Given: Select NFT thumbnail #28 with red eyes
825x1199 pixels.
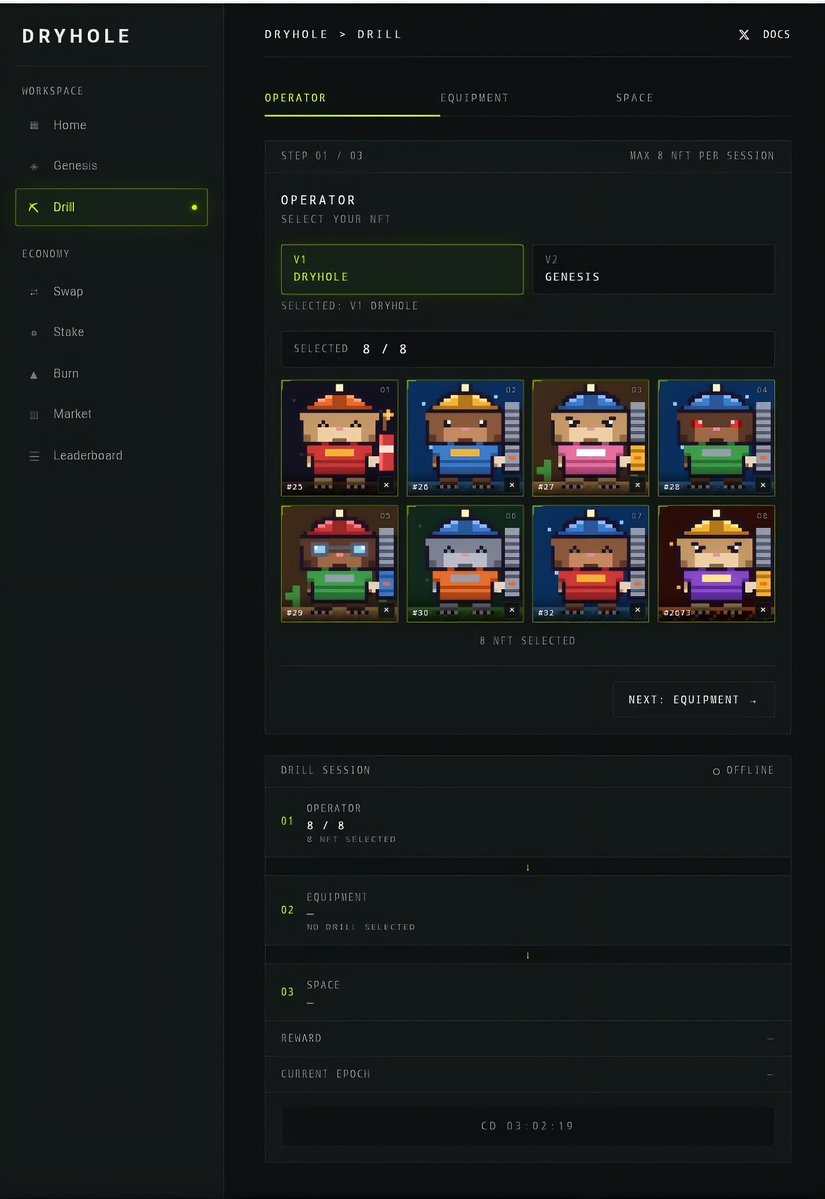Looking at the screenshot, I should 716,437.
